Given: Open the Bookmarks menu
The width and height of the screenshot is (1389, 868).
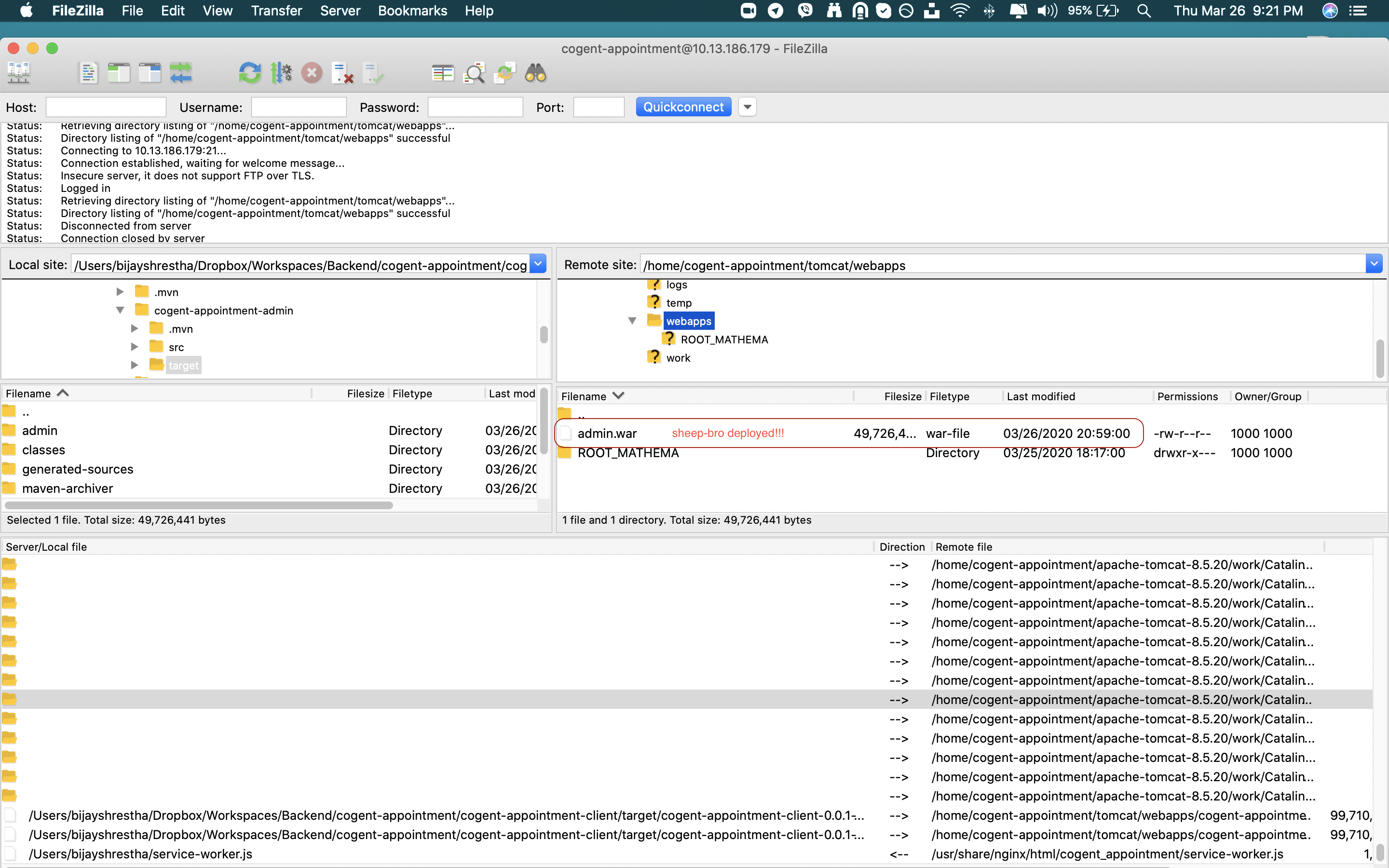Looking at the screenshot, I should 412,10.
